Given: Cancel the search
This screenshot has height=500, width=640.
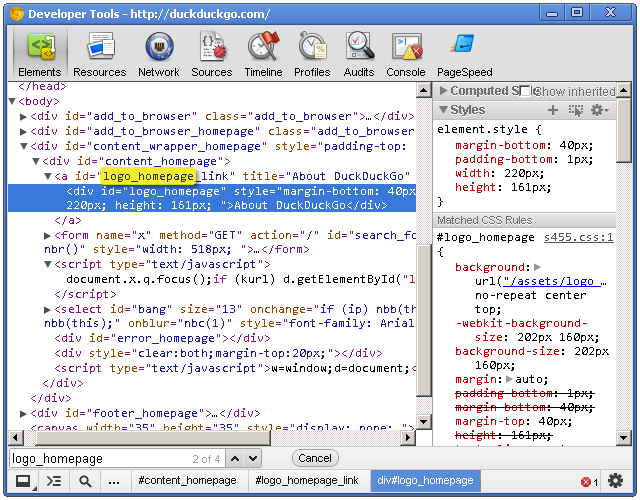Looking at the screenshot, I should tap(315, 458).
